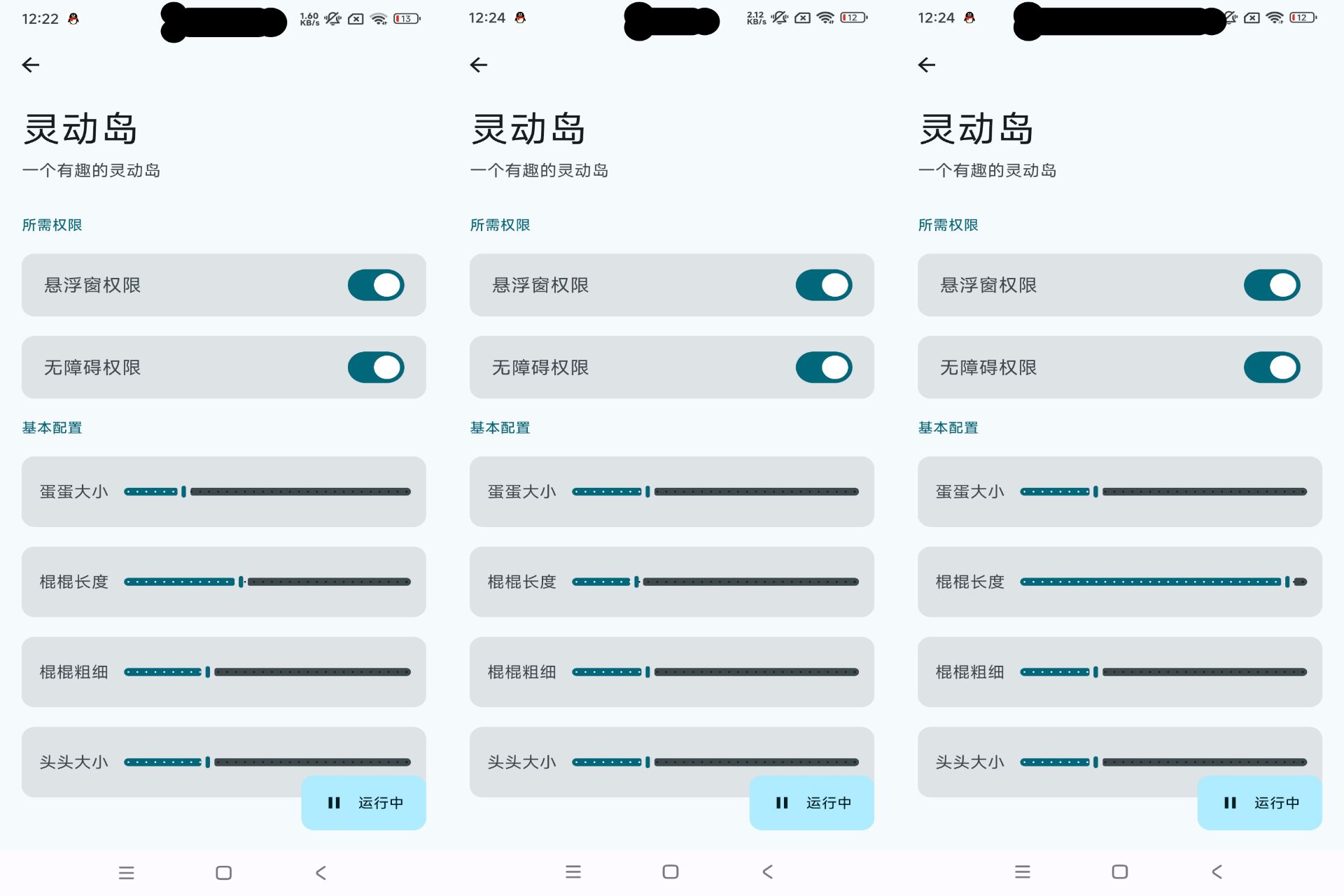Viewport: 1344px width, 896px height.
Task: Tap the QQ penguin notification icon at 12:22
Action: [73, 19]
